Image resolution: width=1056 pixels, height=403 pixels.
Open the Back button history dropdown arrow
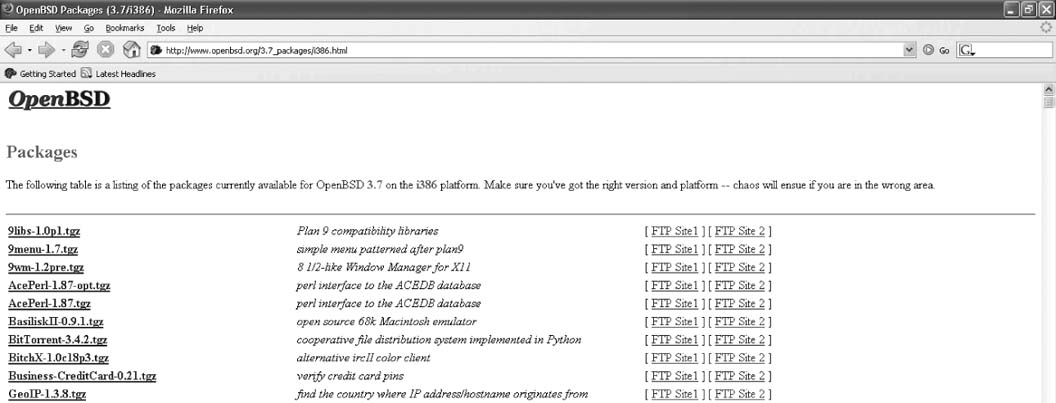pos(30,49)
